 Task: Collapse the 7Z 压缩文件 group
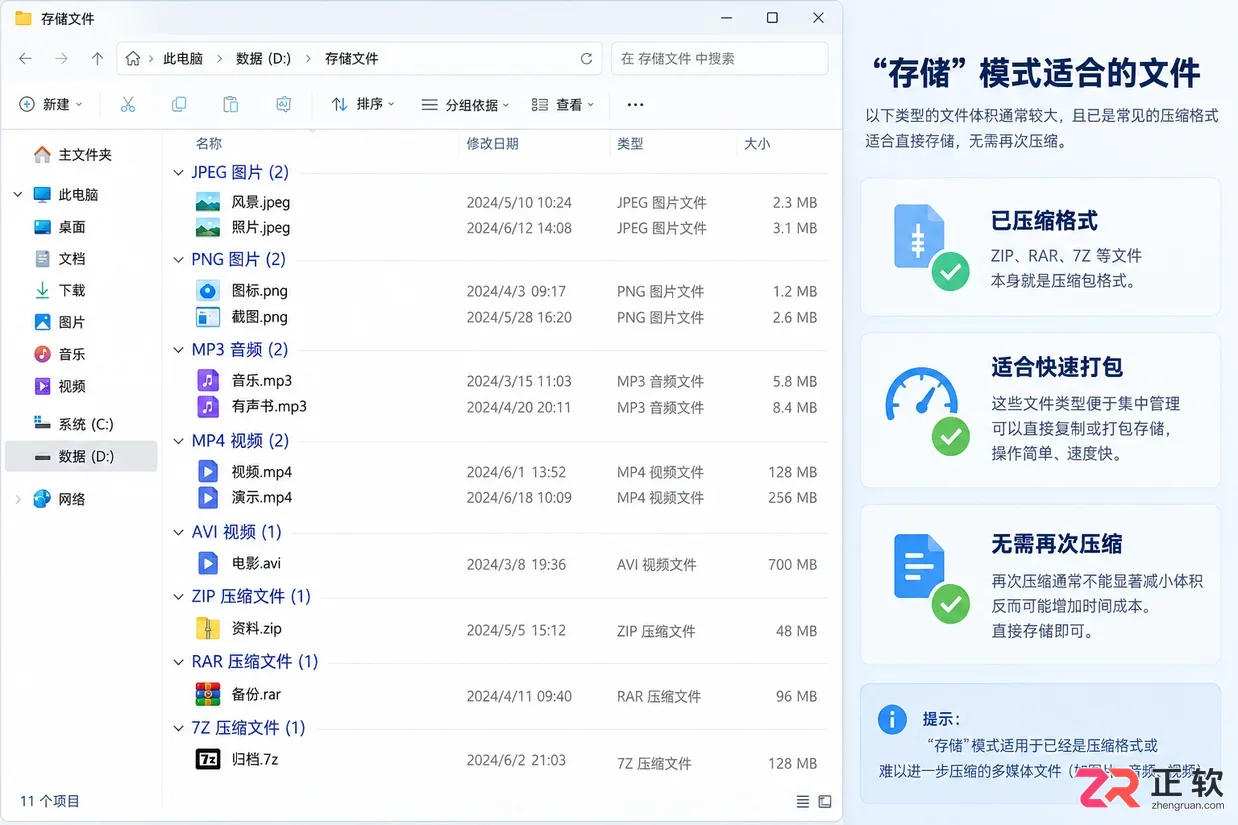[x=179, y=728]
